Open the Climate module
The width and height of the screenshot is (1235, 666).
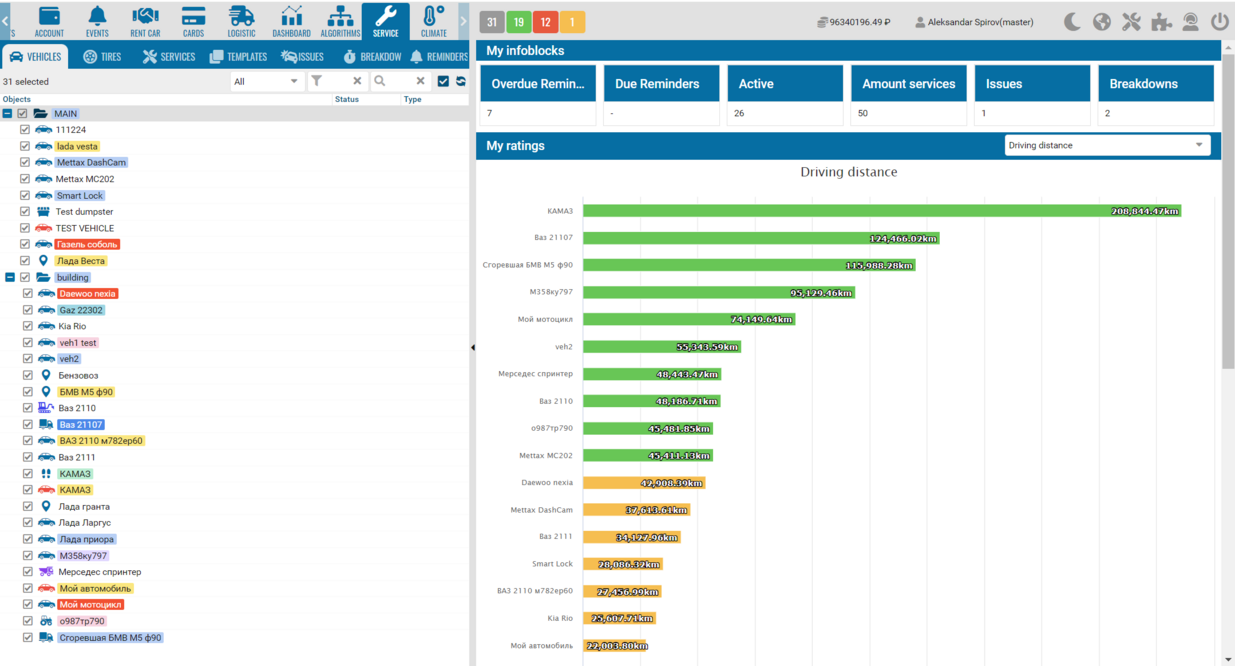[434, 20]
